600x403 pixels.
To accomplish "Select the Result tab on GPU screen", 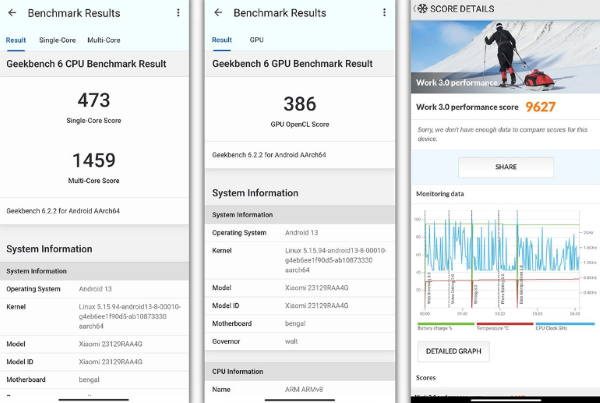I will pos(221,40).
